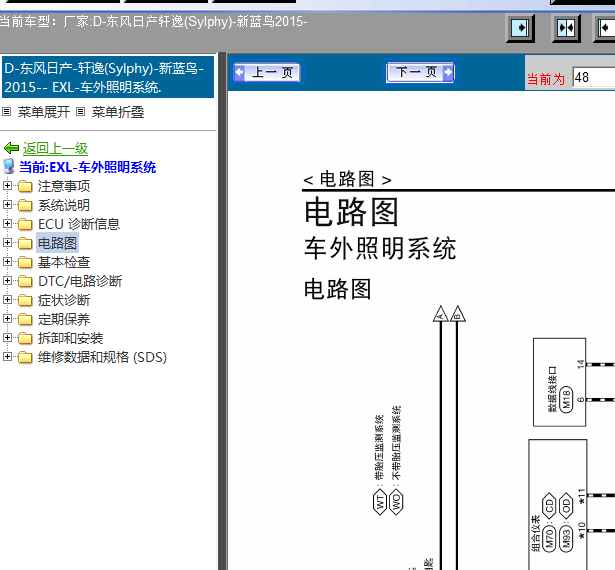Image resolution: width=615 pixels, height=570 pixels.
Task: Expand the 维修数据和规格 (SDS) tree node
Action: [x=7, y=356]
